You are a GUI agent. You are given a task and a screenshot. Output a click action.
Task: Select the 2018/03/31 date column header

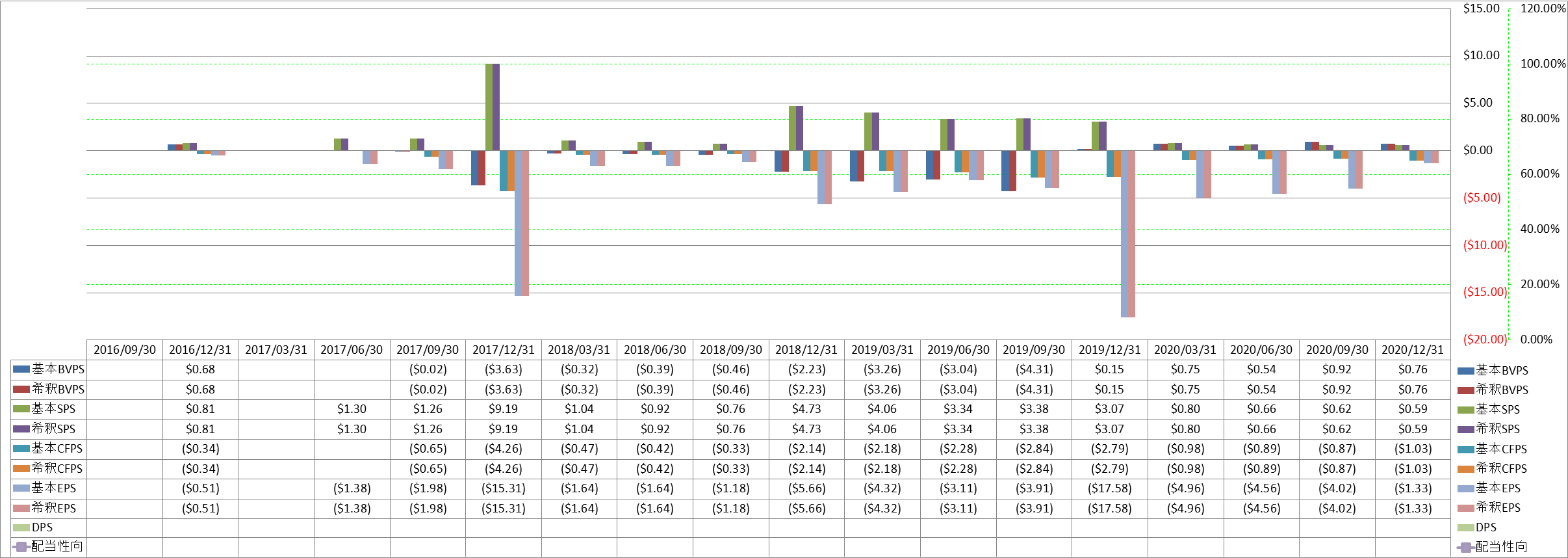[x=579, y=350]
